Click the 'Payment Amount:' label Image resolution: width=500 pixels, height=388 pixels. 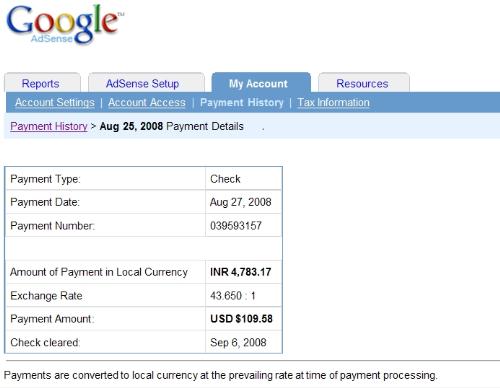(52, 319)
